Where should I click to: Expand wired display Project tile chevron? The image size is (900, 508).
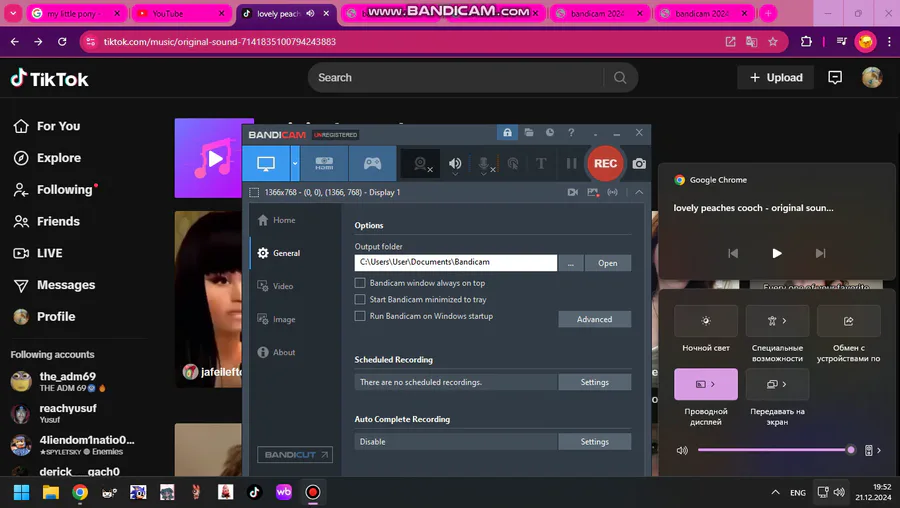[713, 384]
